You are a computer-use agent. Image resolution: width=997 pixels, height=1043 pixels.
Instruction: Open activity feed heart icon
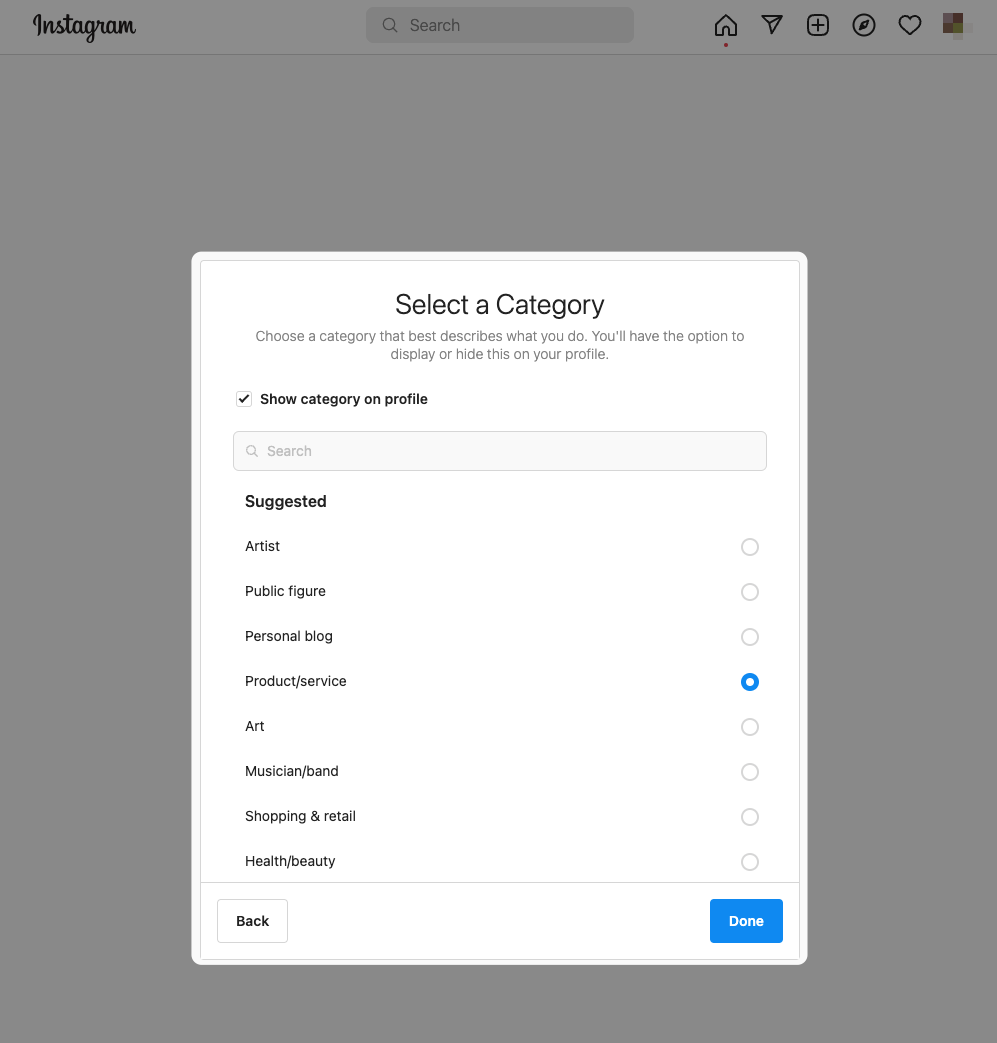[x=910, y=26]
